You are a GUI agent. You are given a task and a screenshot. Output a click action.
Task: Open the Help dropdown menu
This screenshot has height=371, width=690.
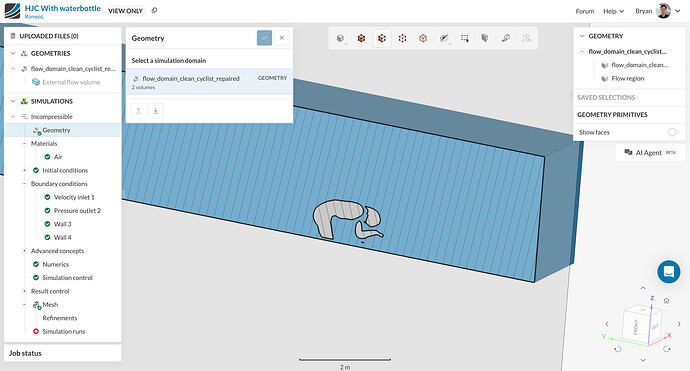[613, 11]
